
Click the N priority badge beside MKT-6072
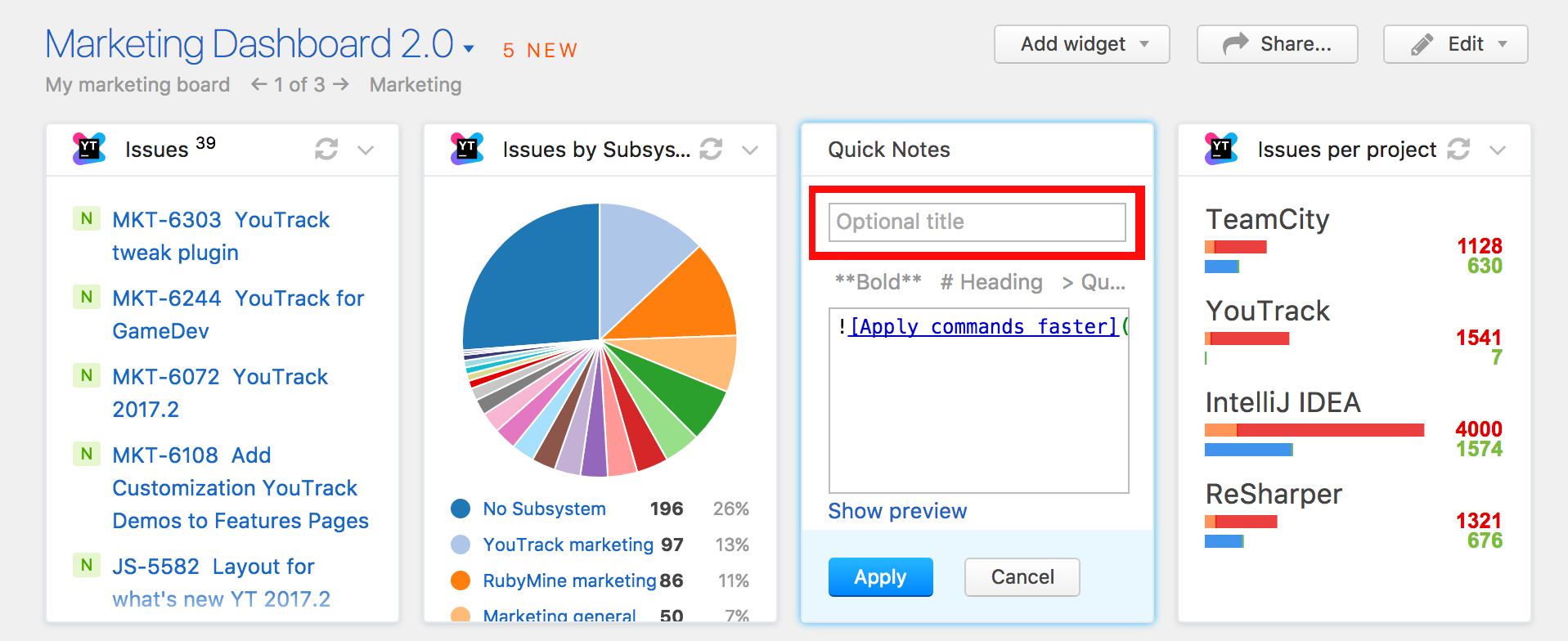tap(87, 376)
